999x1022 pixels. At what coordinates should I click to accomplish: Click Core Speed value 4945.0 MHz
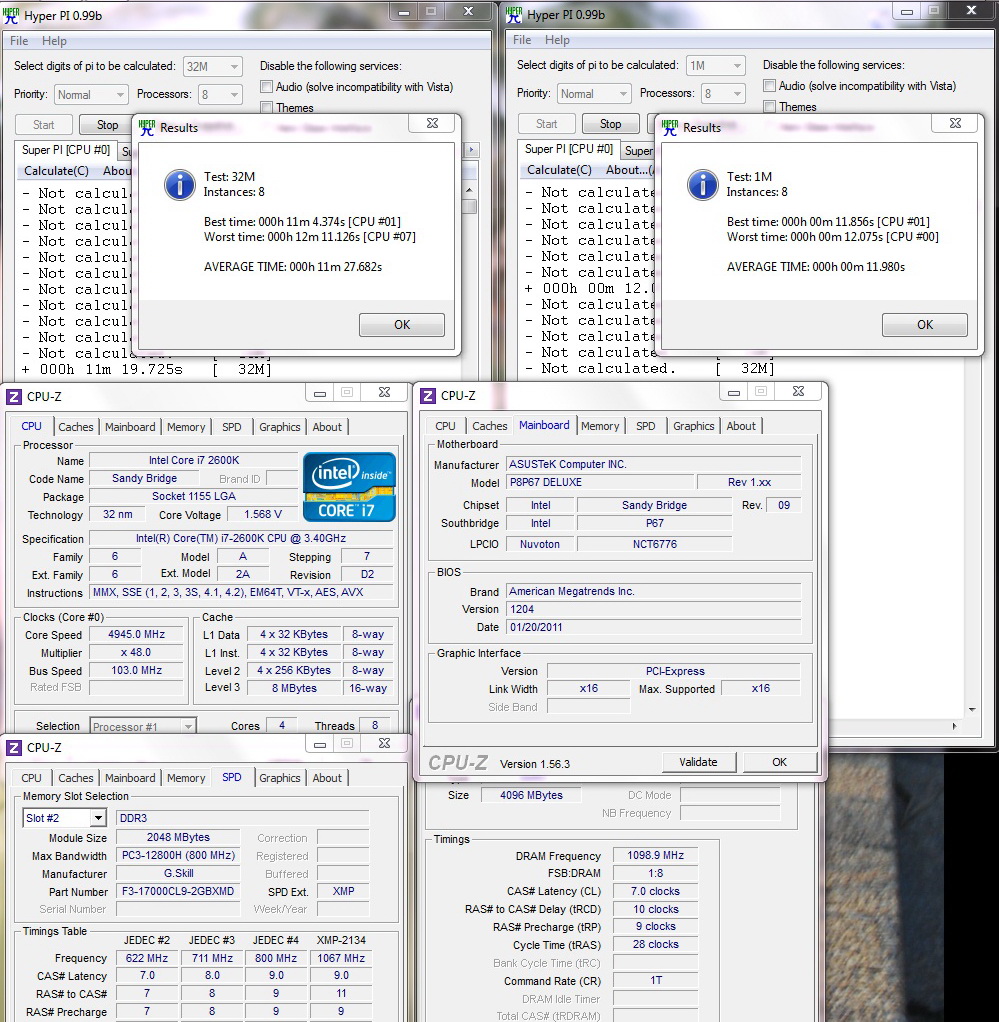click(136, 634)
